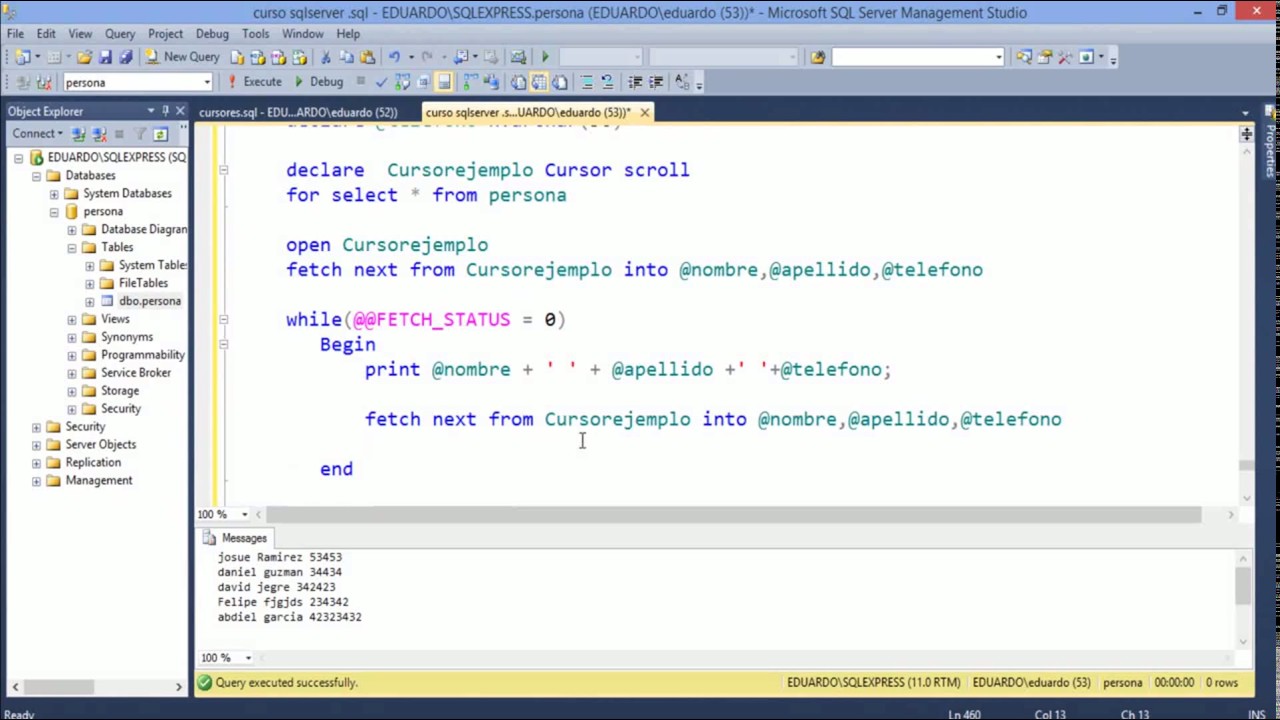Click the Decrease Indent icon
1280x720 pixels.
tap(635, 82)
